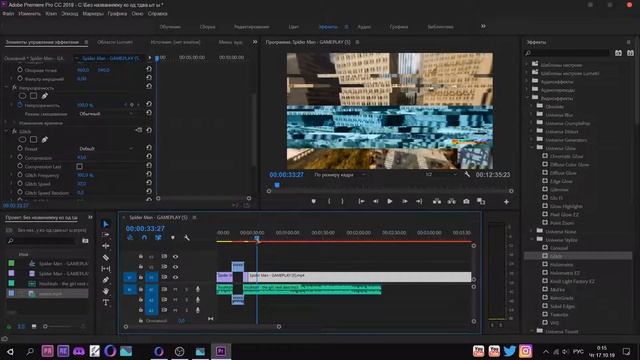Switch to the Color workspace tab
The image size is (640, 360).
(293, 27)
